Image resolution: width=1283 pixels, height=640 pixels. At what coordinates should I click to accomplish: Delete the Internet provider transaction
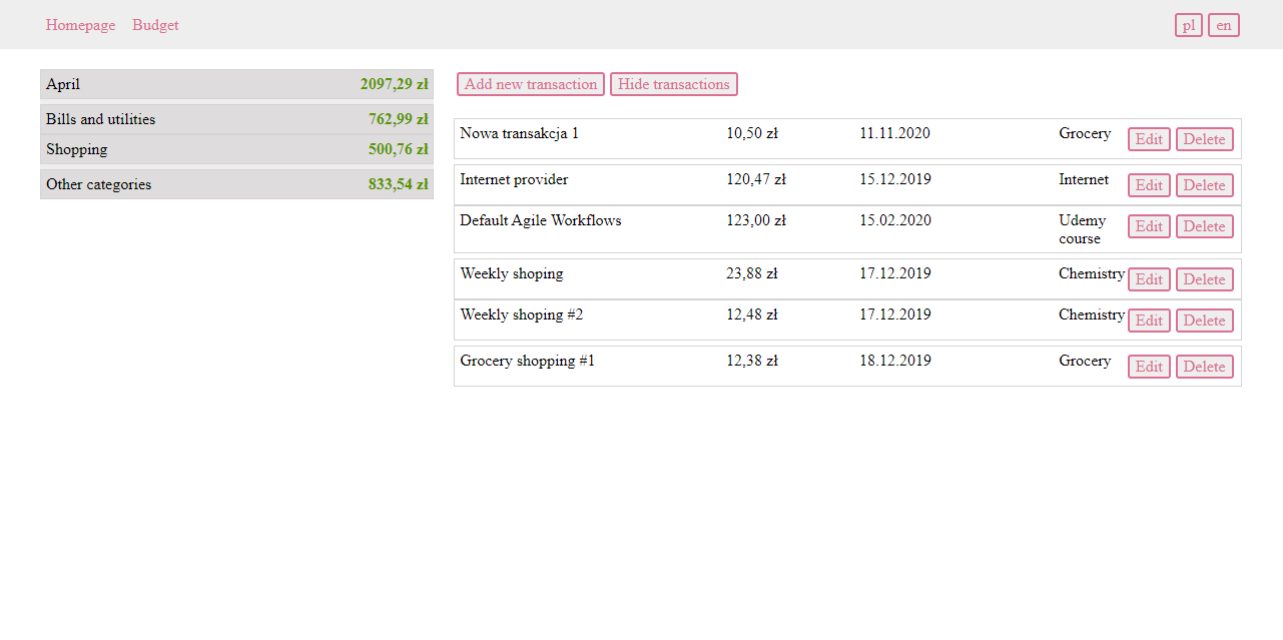[x=1205, y=185]
